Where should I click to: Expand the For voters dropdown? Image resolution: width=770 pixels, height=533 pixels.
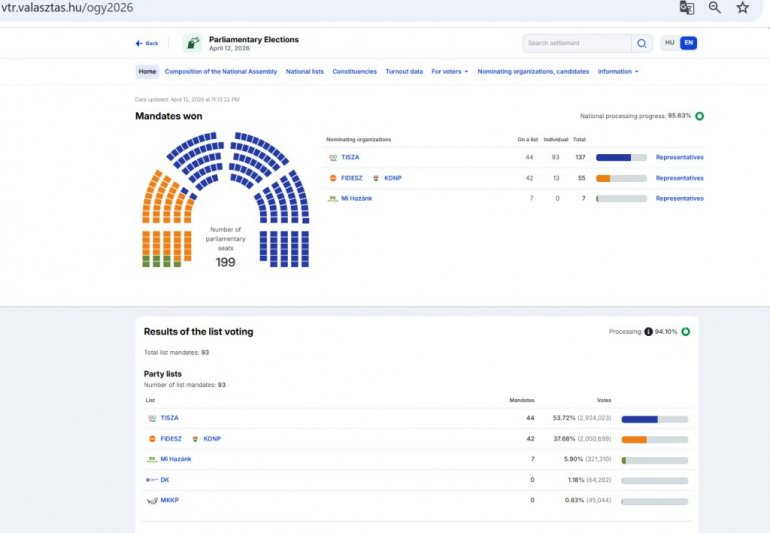coord(449,72)
